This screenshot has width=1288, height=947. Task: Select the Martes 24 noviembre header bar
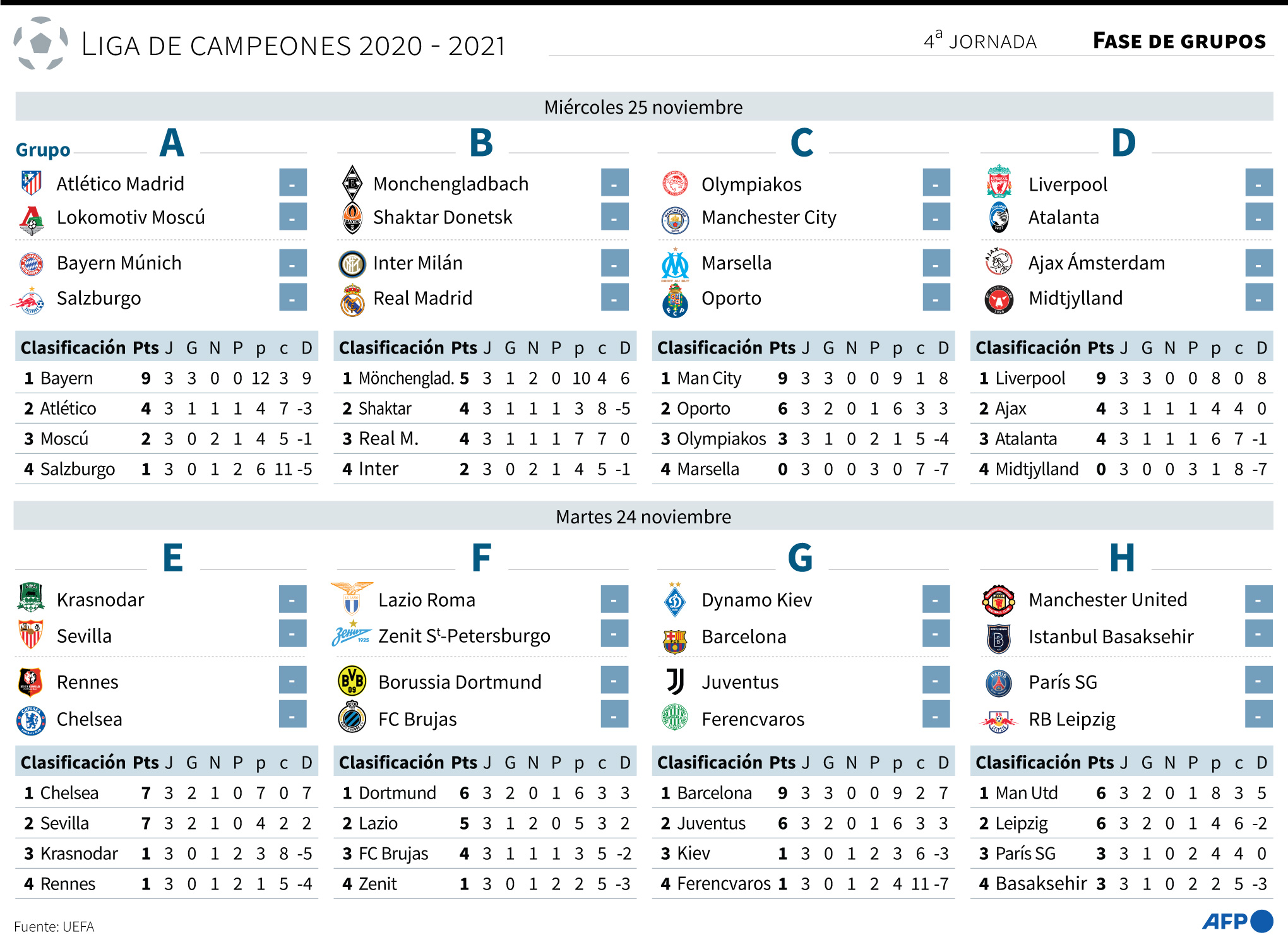[644, 516]
